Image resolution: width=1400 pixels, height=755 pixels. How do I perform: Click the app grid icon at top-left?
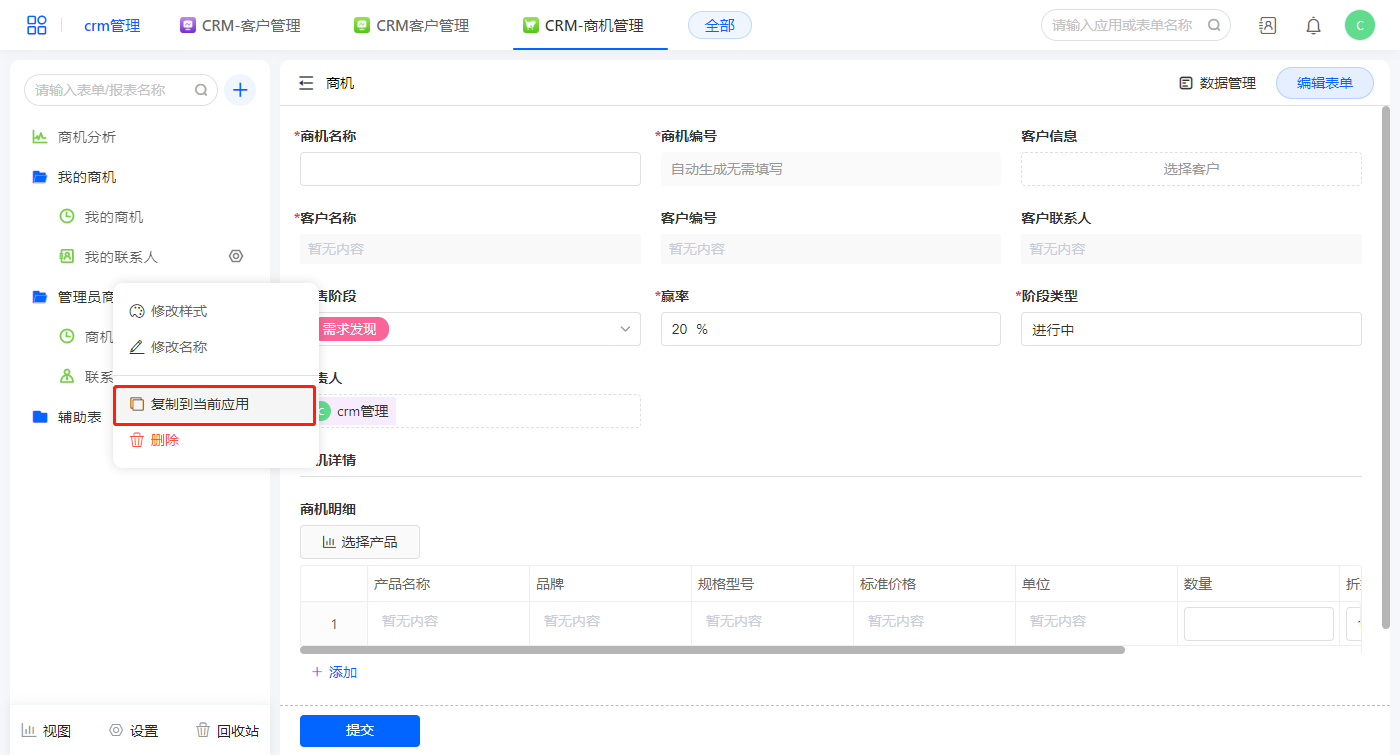point(37,25)
